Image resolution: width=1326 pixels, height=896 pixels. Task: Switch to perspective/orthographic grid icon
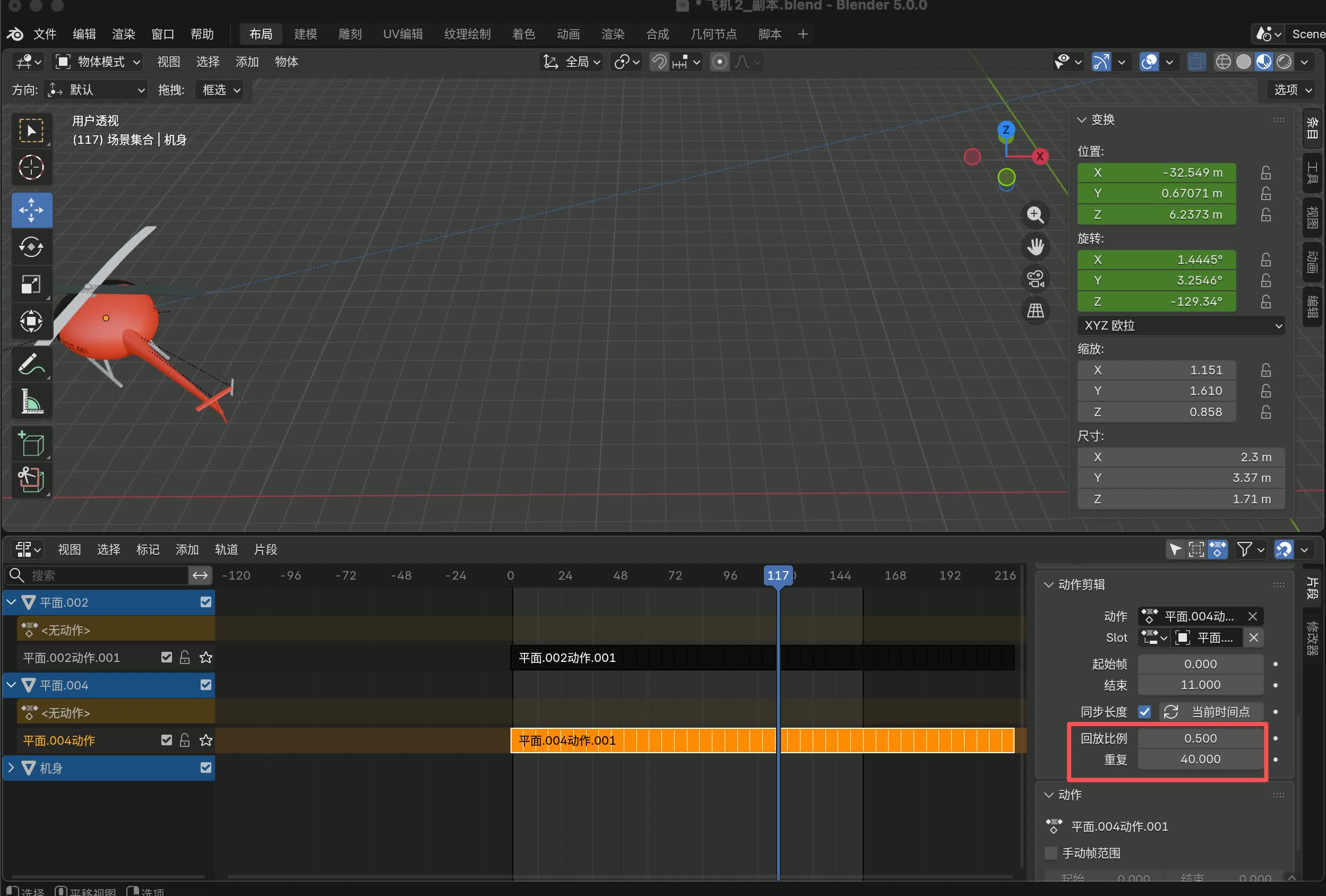(1035, 311)
